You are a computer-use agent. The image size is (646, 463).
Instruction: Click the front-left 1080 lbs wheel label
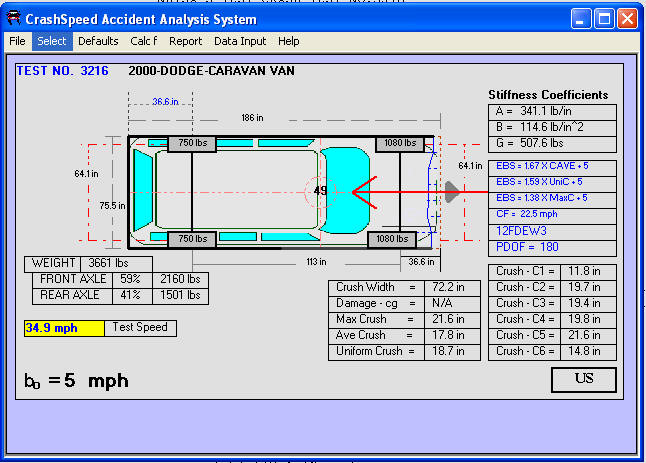(x=400, y=144)
